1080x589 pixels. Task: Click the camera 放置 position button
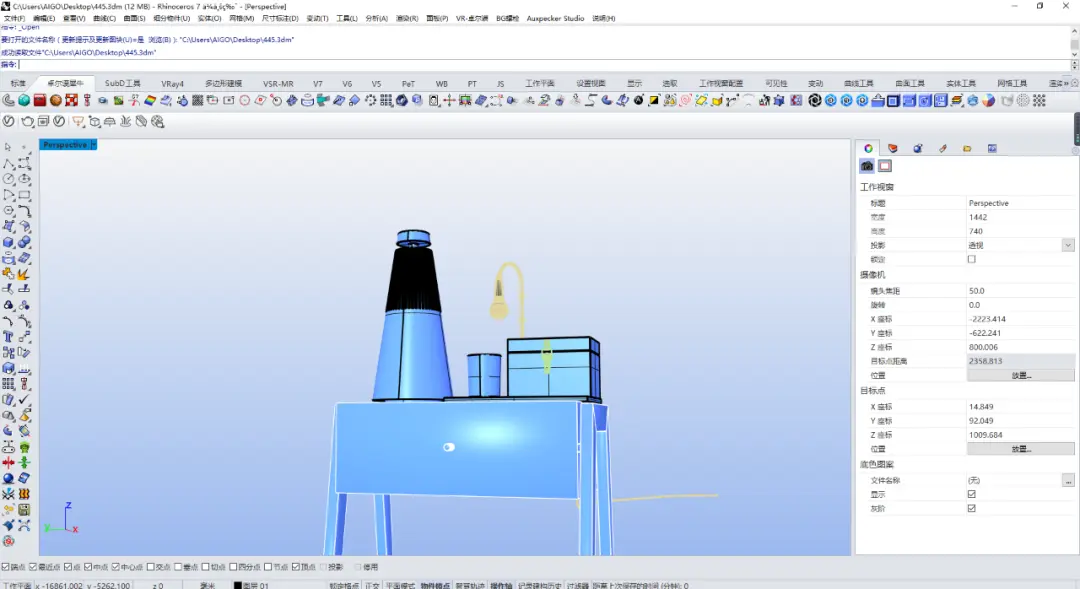[1021, 375]
